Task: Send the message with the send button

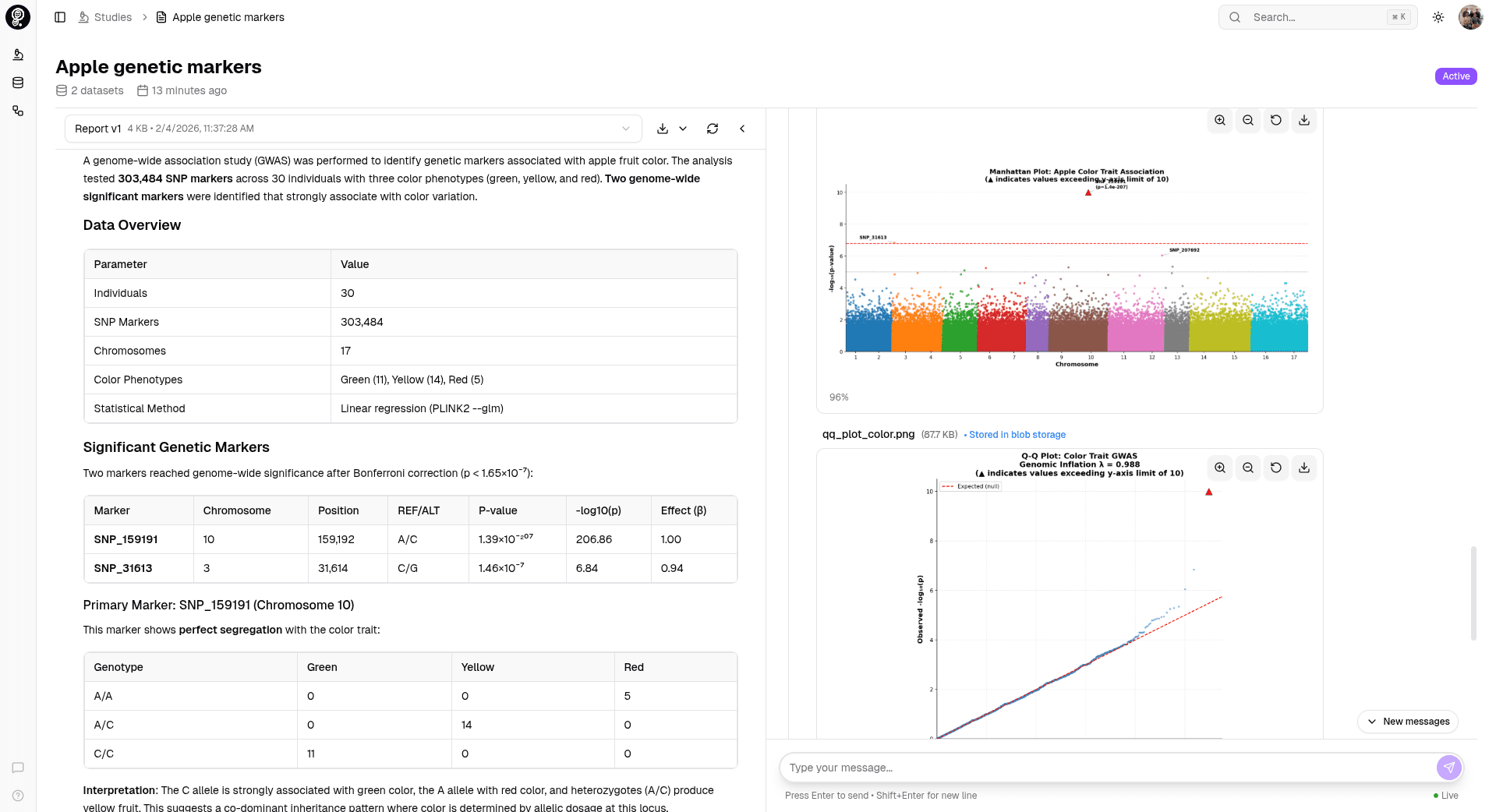Action: click(x=1448, y=768)
